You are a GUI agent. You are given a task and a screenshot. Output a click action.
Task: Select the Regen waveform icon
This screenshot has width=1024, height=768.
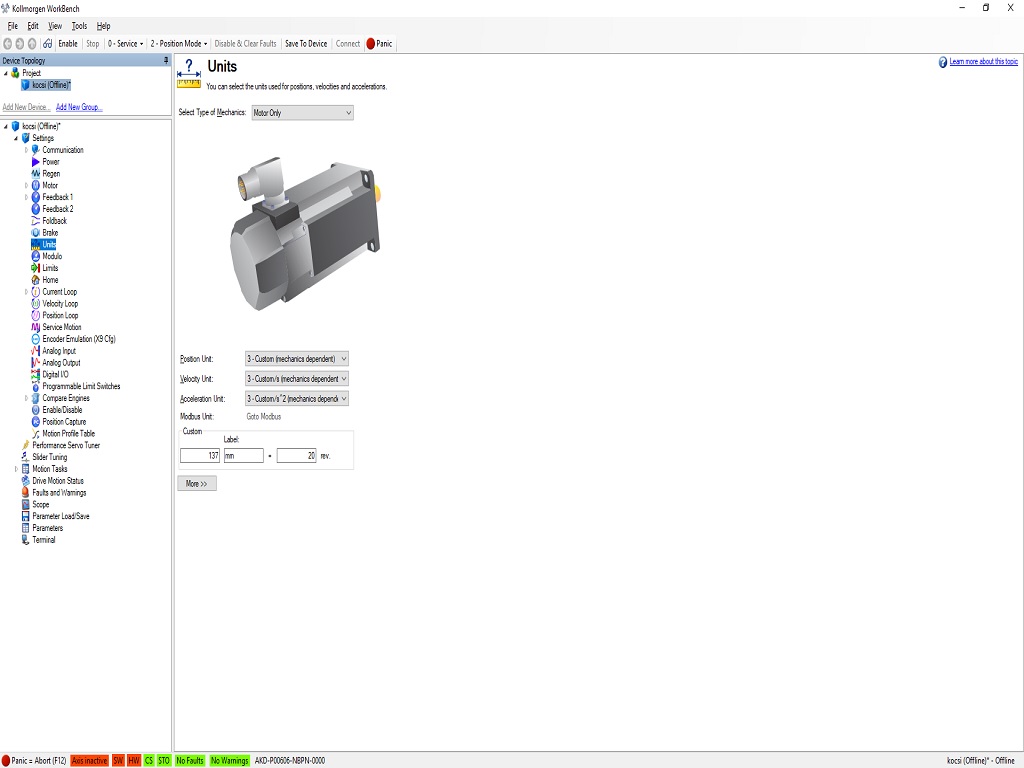pyautogui.click(x=36, y=174)
